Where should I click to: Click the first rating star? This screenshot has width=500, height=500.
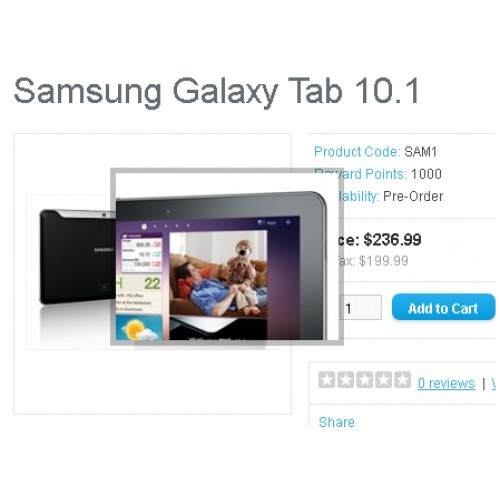(326, 380)
